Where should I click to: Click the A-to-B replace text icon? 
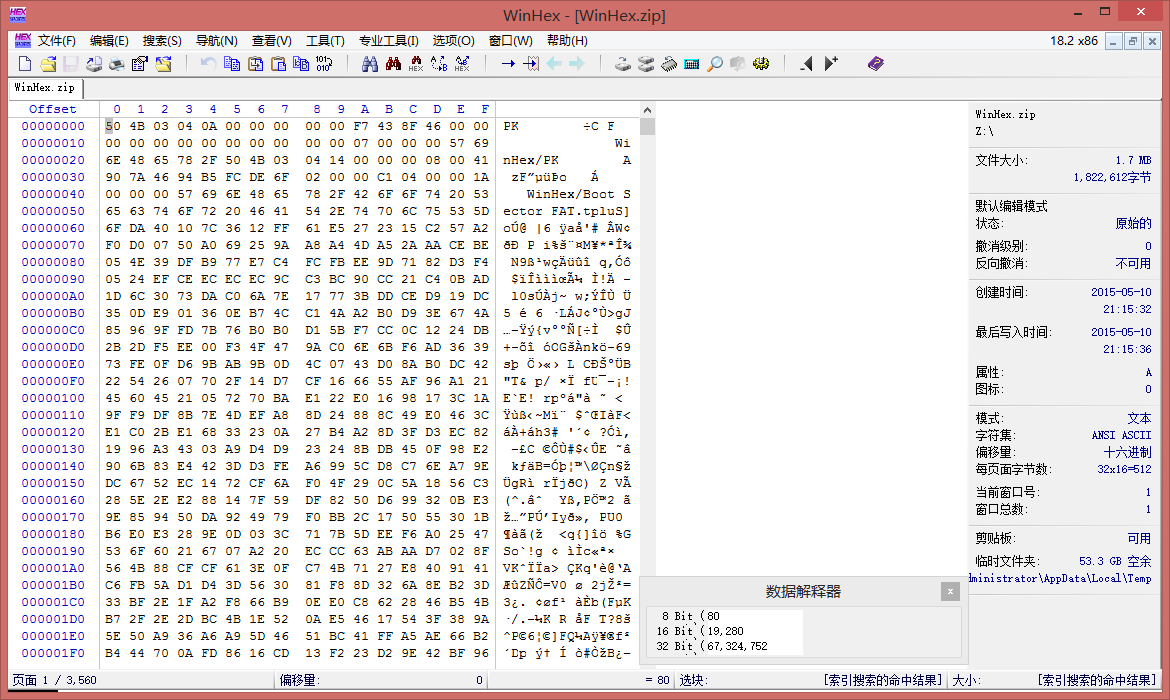tap(439, 64)
